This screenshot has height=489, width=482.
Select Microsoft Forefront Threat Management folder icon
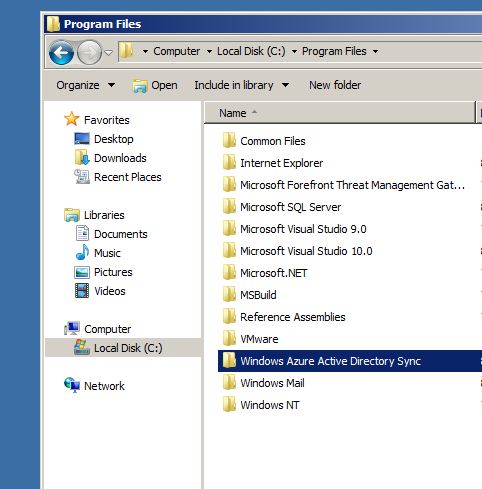pyautogui.click(x=229, y=184)
